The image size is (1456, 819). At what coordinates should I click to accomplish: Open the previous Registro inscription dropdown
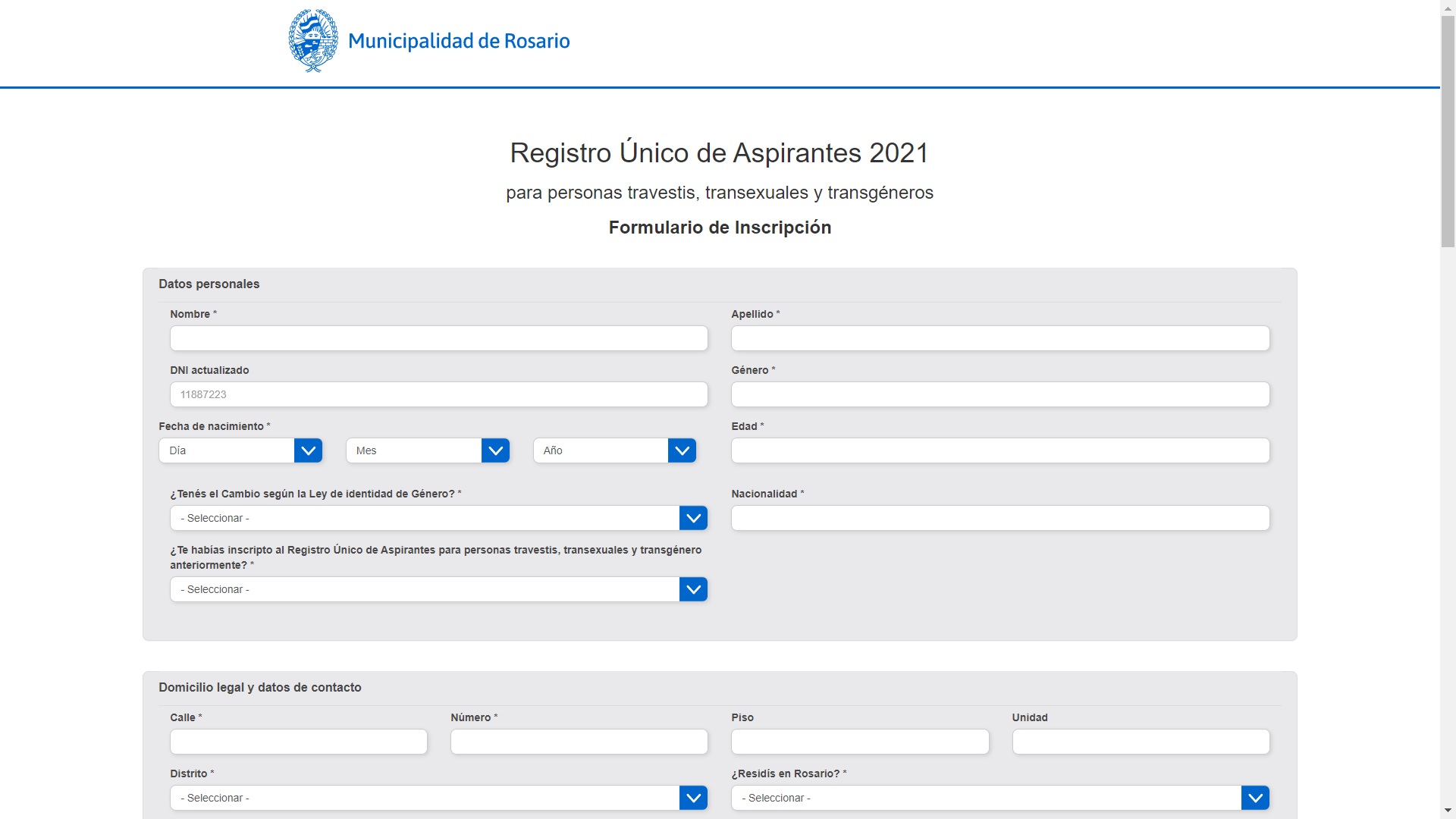(438, 589)
